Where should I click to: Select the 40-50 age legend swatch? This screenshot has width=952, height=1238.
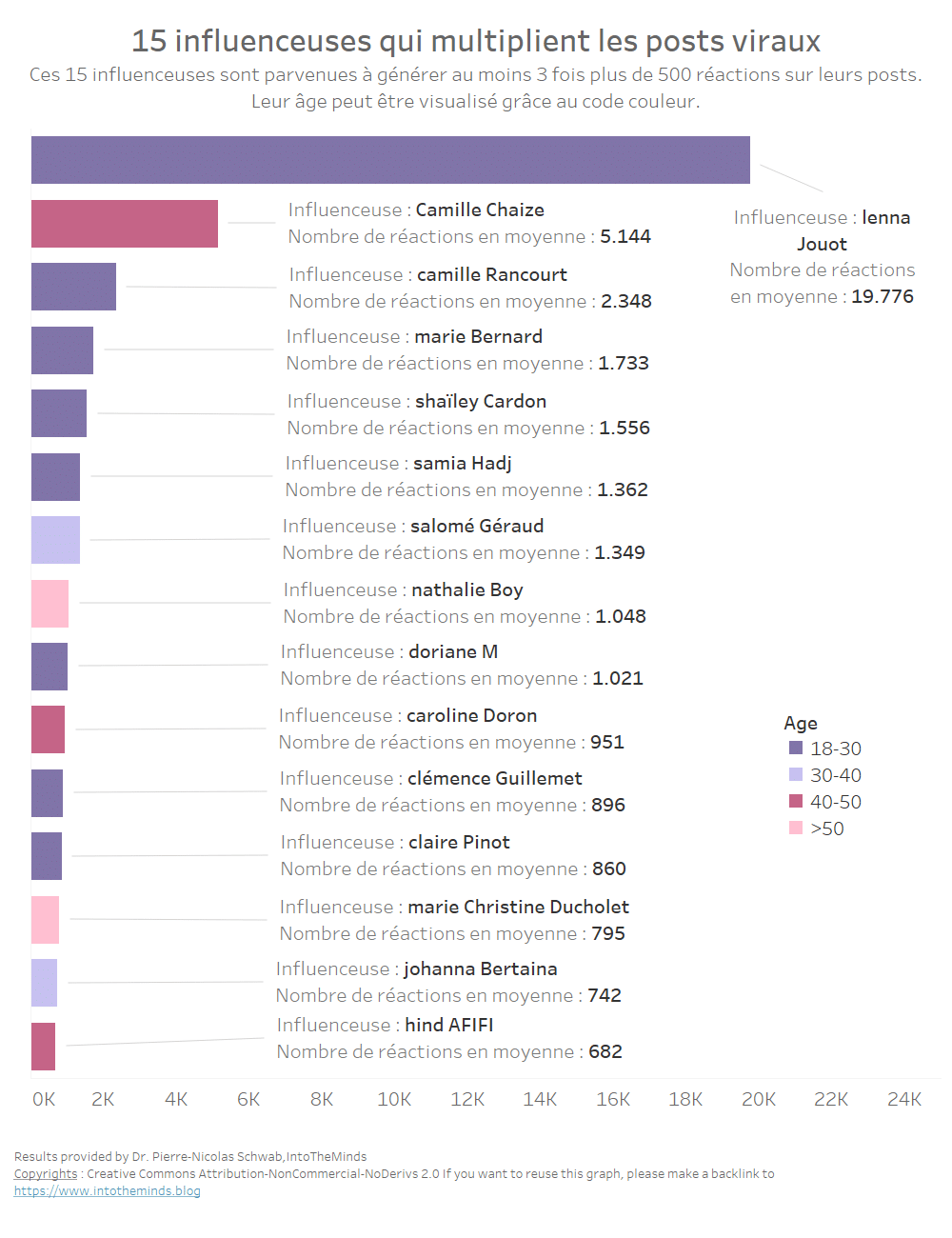click(x=796, y=802)
